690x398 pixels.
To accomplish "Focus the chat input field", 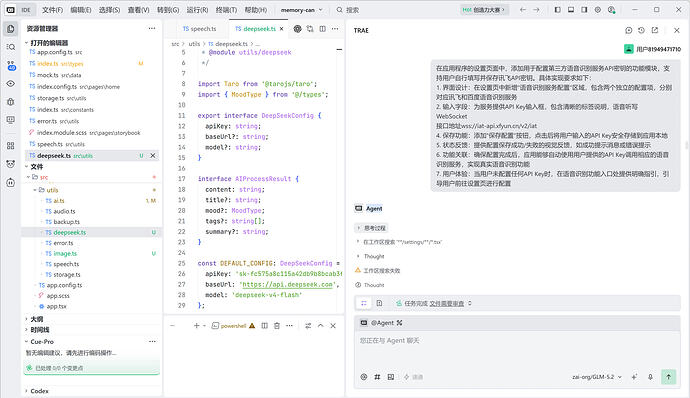I will tap(517, 350).
